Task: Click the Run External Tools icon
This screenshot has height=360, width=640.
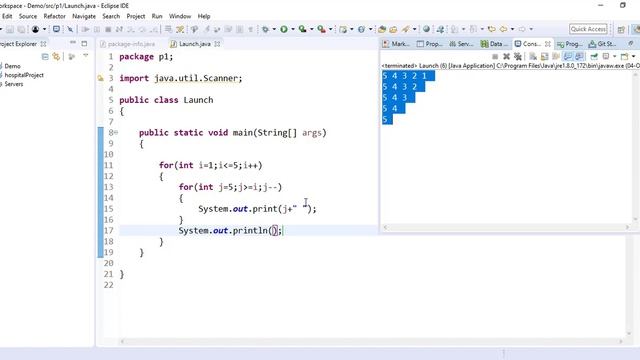Action: [322, 29]
